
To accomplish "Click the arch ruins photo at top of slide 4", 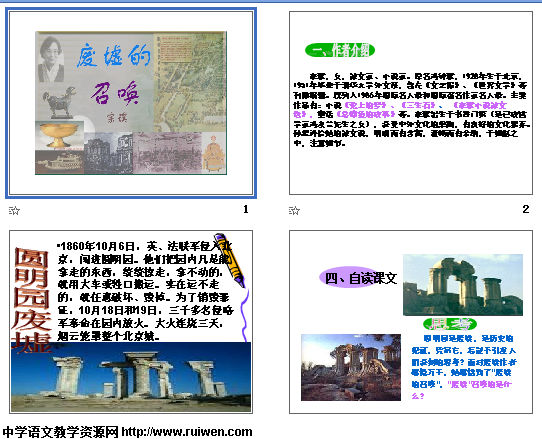I will coord(463,285).
